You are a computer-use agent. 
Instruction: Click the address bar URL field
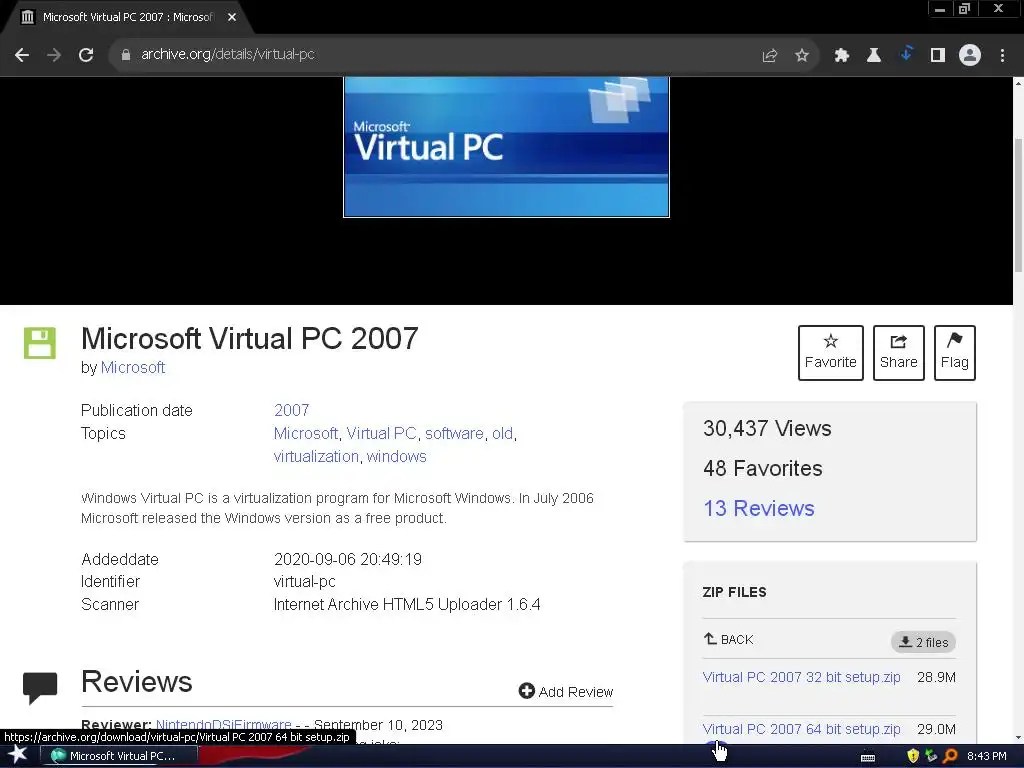click(438, 55)
